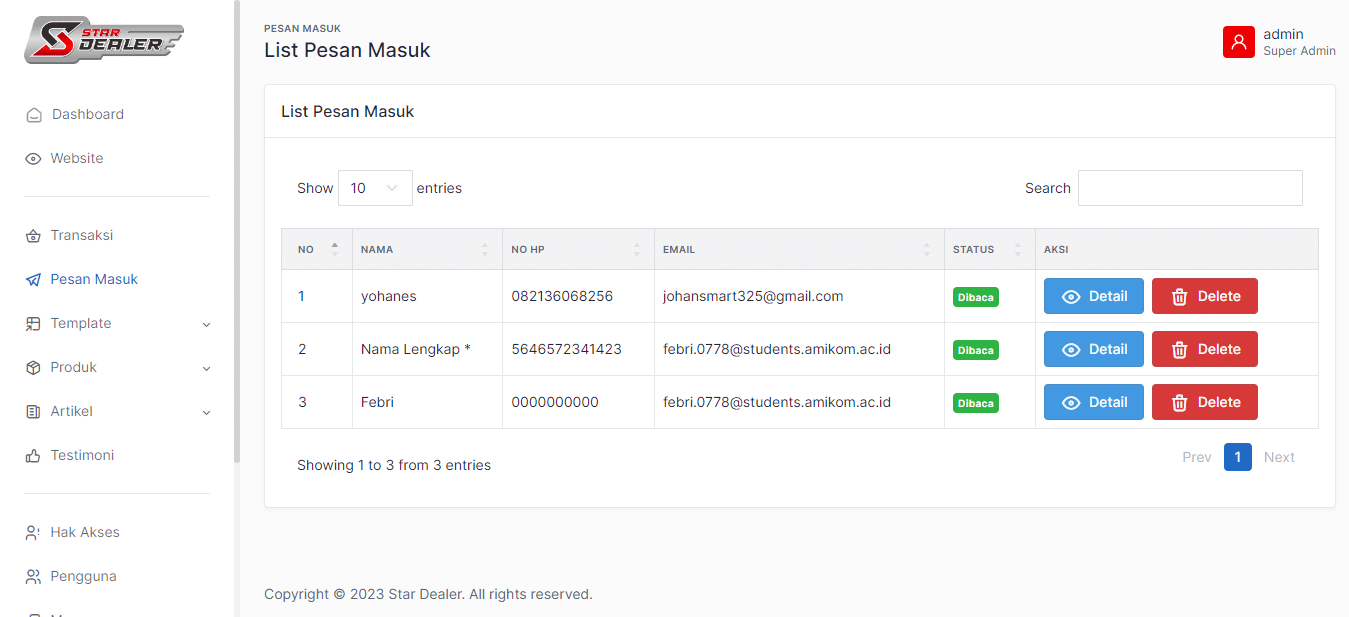Click the Hak Akses user icon
The image size is (1349, 617).
(33, 533)
